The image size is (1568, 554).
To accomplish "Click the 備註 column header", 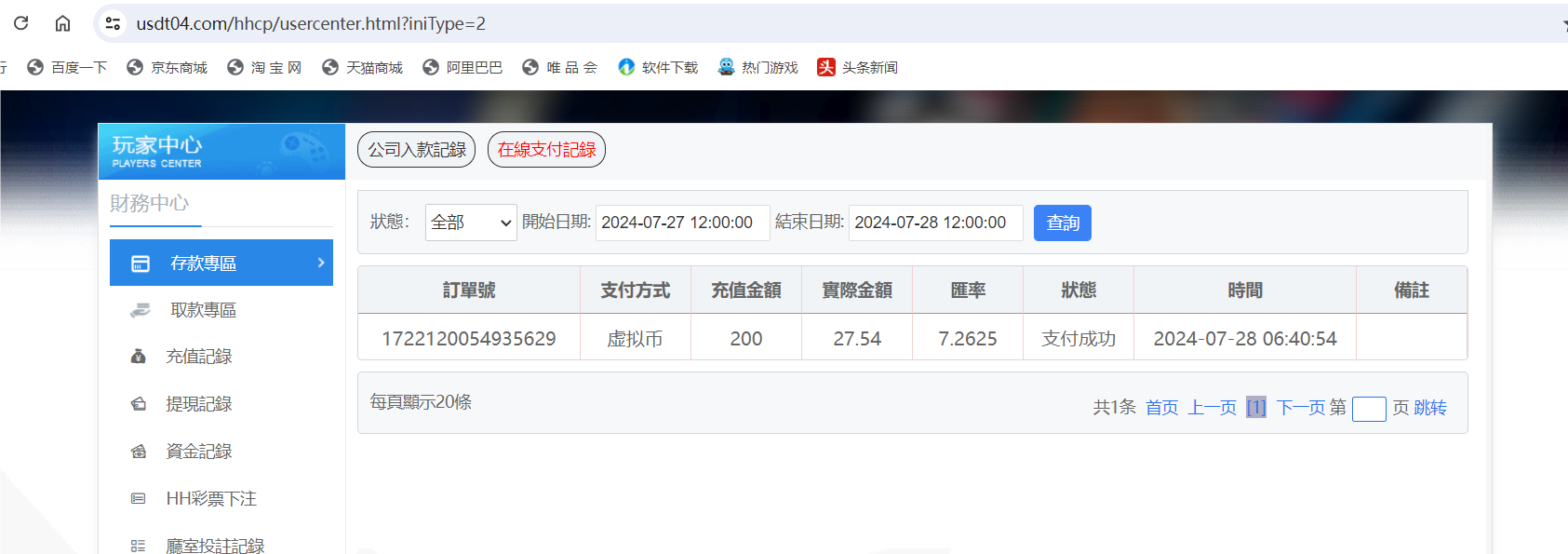I will click(x=1412, y=291).
